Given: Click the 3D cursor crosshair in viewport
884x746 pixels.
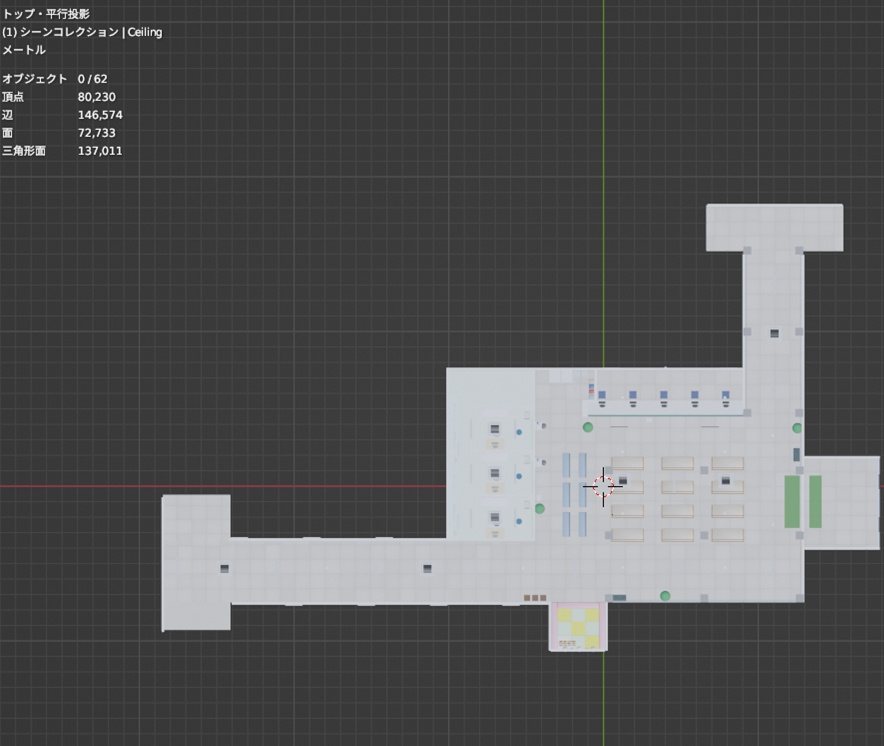Looking at the screenshot, I should click(x=603, y=486).
